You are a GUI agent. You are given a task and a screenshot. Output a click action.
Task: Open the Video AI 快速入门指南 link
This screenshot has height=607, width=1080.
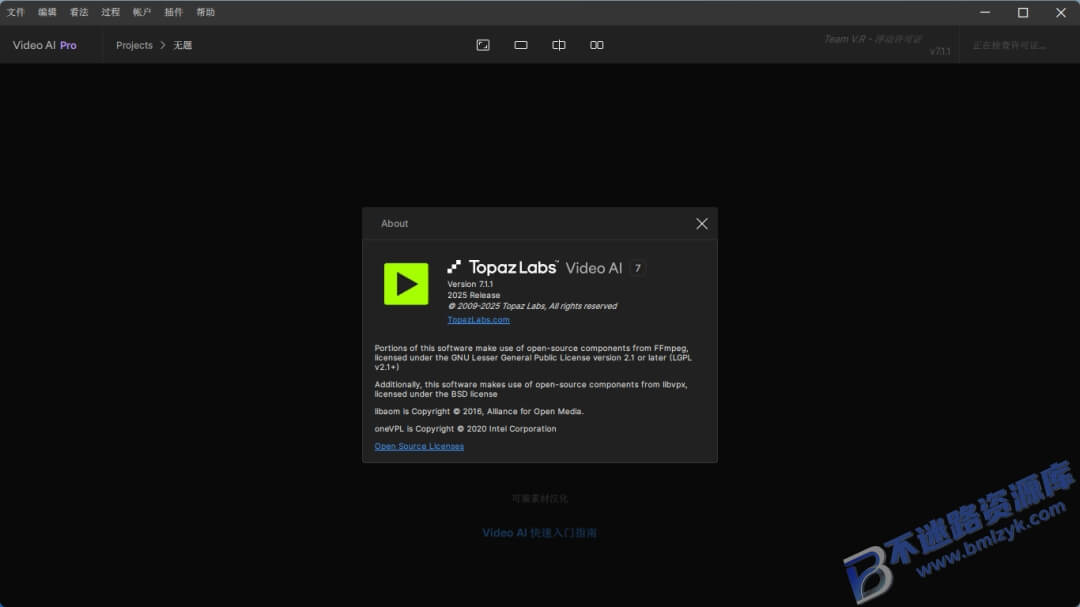coord(539,533)
